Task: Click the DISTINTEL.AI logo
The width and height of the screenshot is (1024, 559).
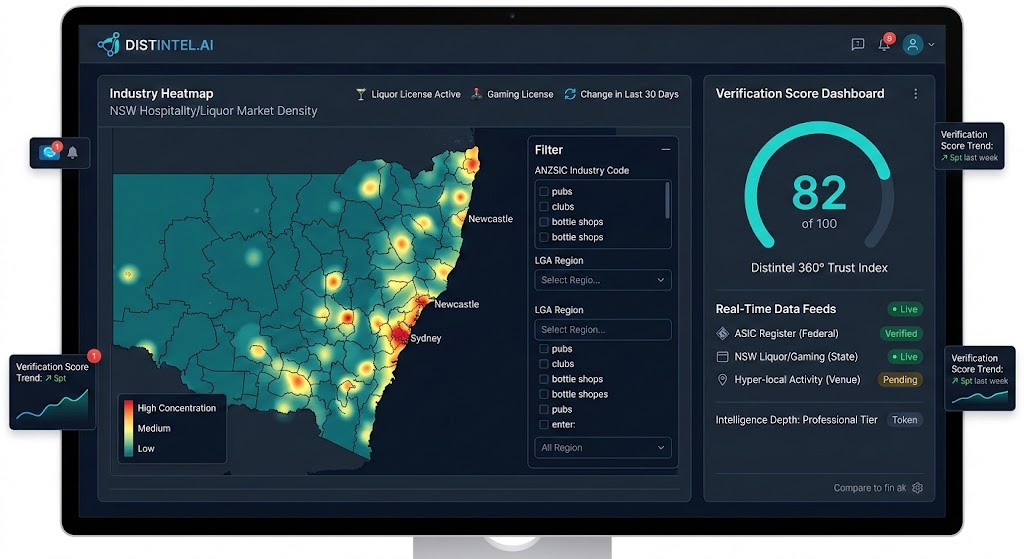Action: click(155, 44)
